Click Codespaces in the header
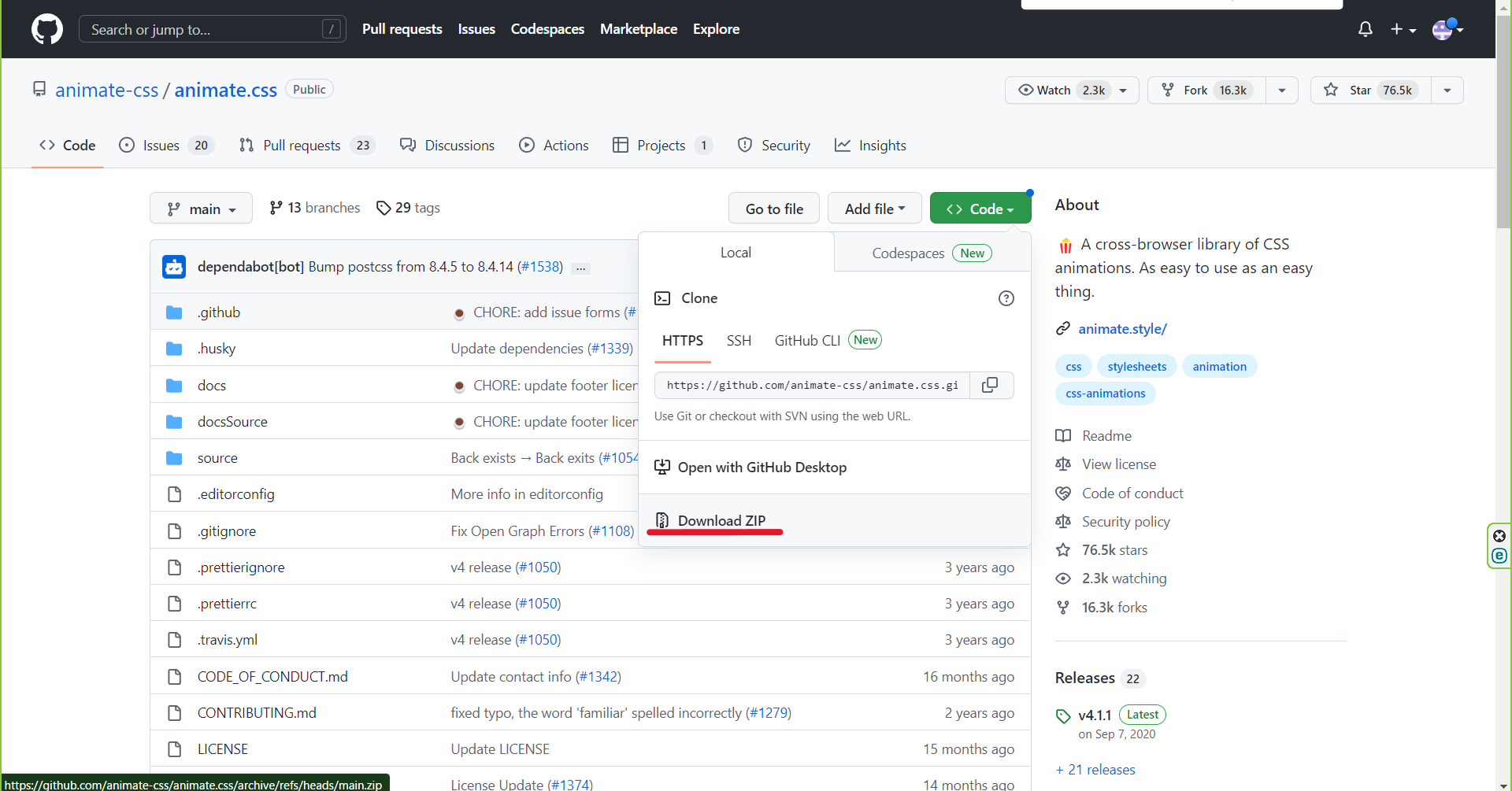The height and width of the screenshot is (791, 1512). [547, 29]
